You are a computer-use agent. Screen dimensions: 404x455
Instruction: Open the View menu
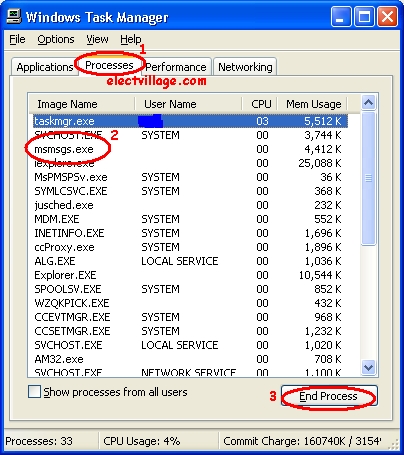tap(97, 39)
